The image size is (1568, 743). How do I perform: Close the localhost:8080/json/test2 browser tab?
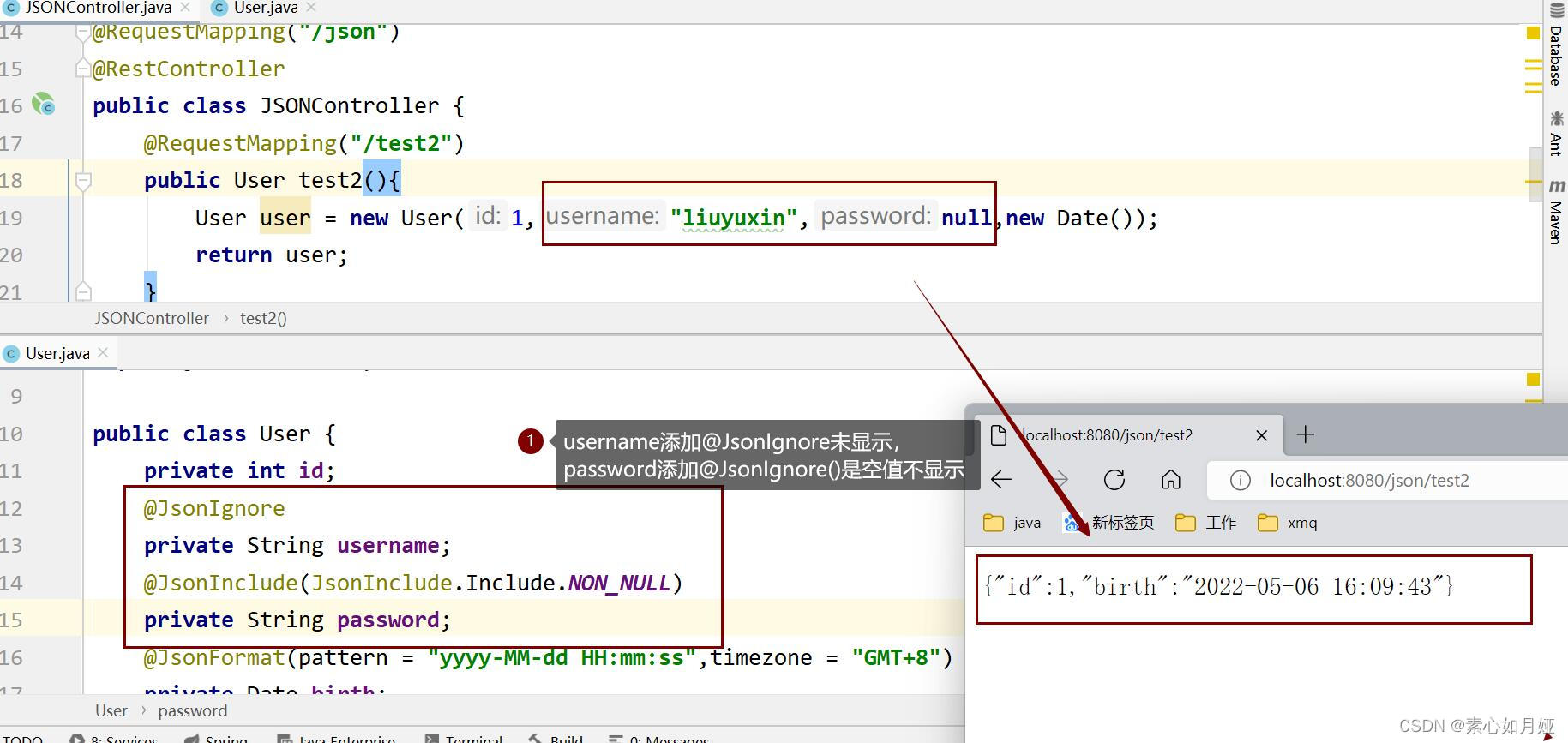1261,435
